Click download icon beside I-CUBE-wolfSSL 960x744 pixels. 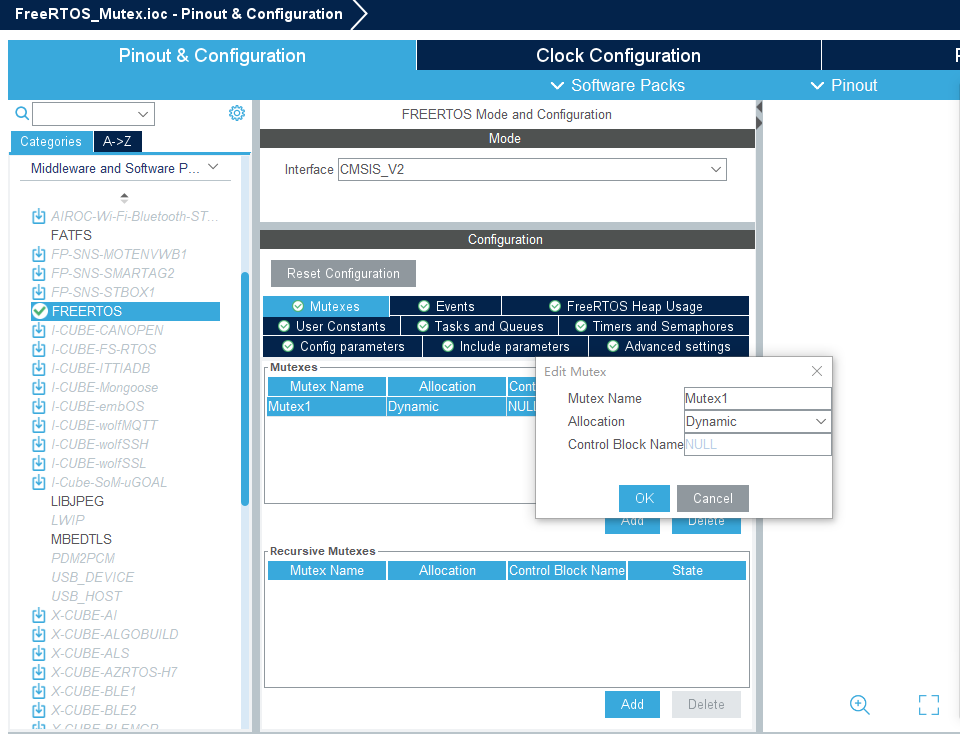click(39, 463)
